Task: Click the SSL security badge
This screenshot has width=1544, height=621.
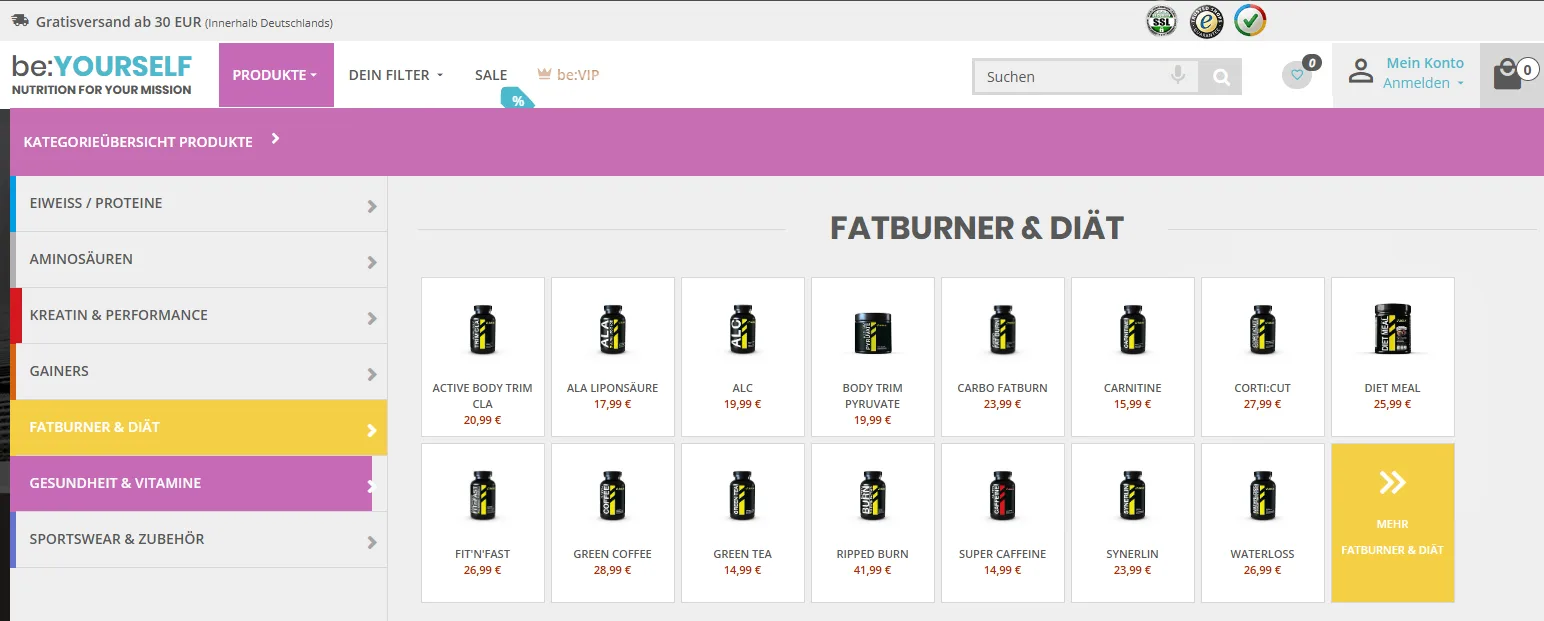Action: pos(1162,21)
